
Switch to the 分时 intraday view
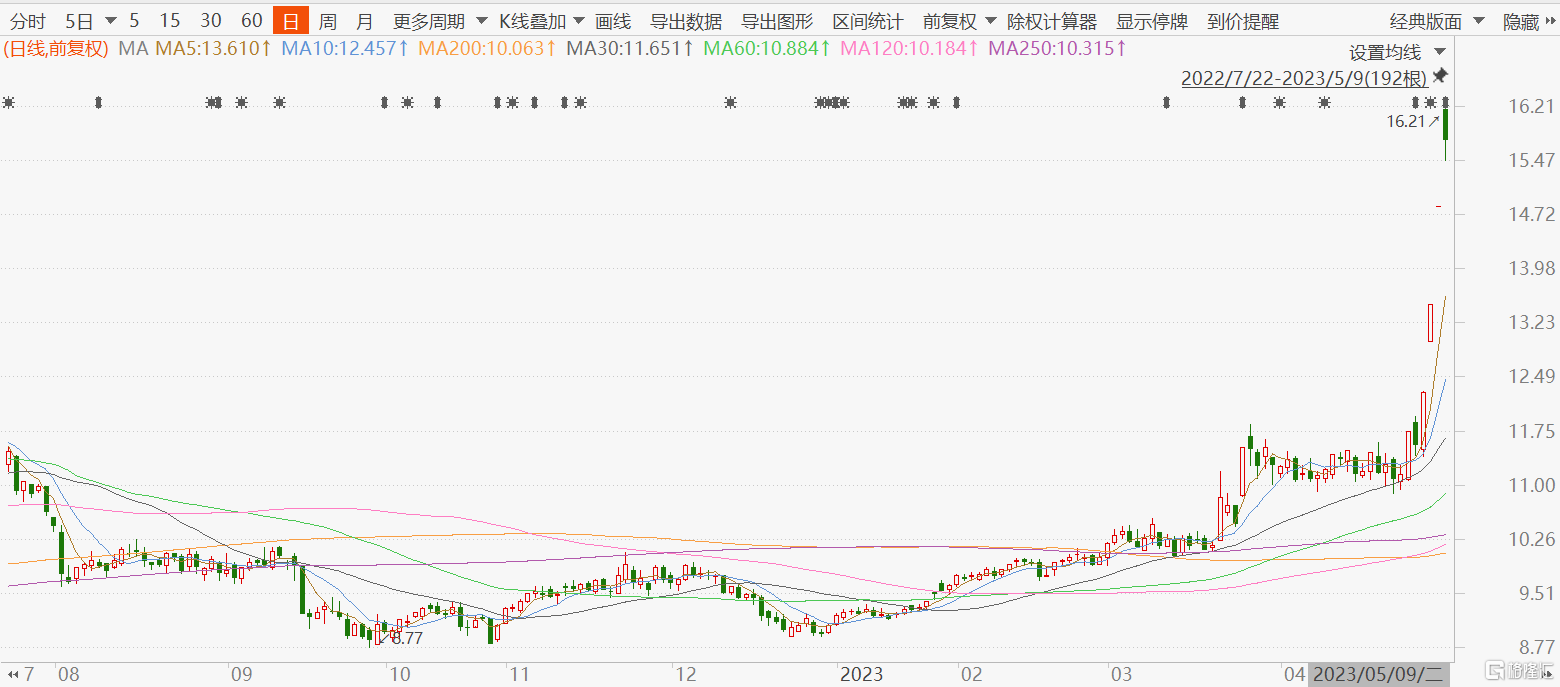click(x=30, y=21)
